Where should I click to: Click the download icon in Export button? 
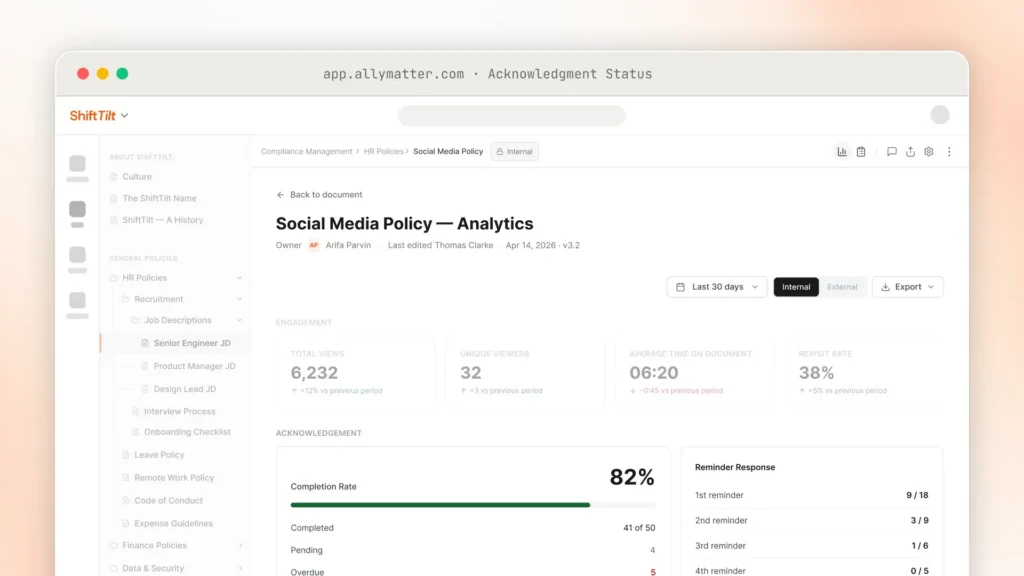[x=886, y=287]
